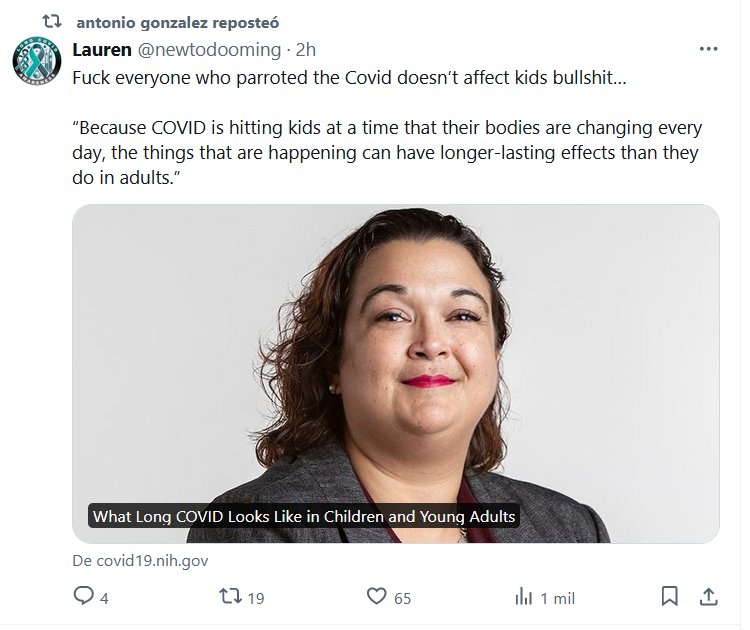Click the reply count 4
The width and height of the screenshot is (750, 630).
click(x=104, y=598)
